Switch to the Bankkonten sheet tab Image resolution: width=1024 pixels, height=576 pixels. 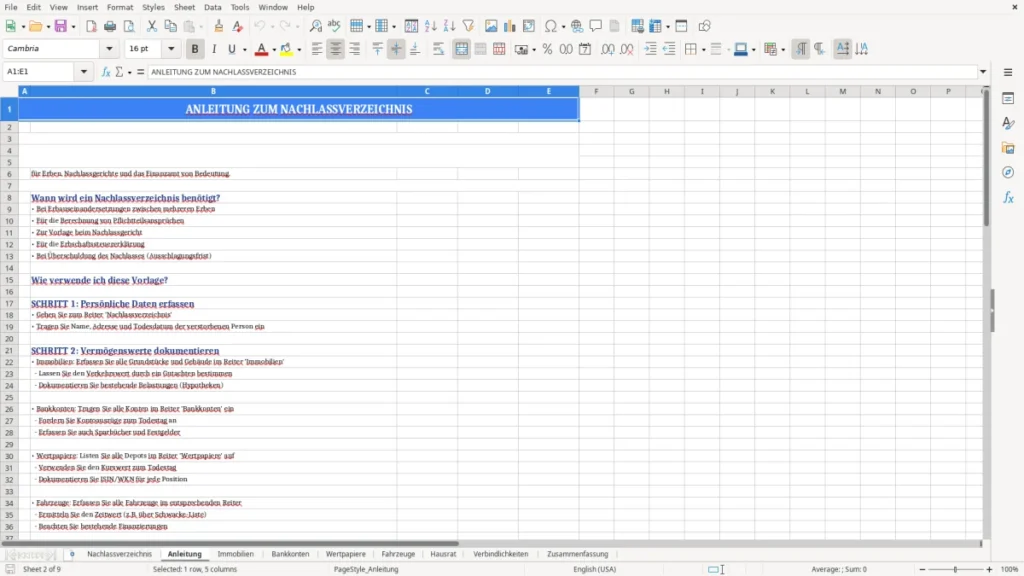[x=290, y=554]
